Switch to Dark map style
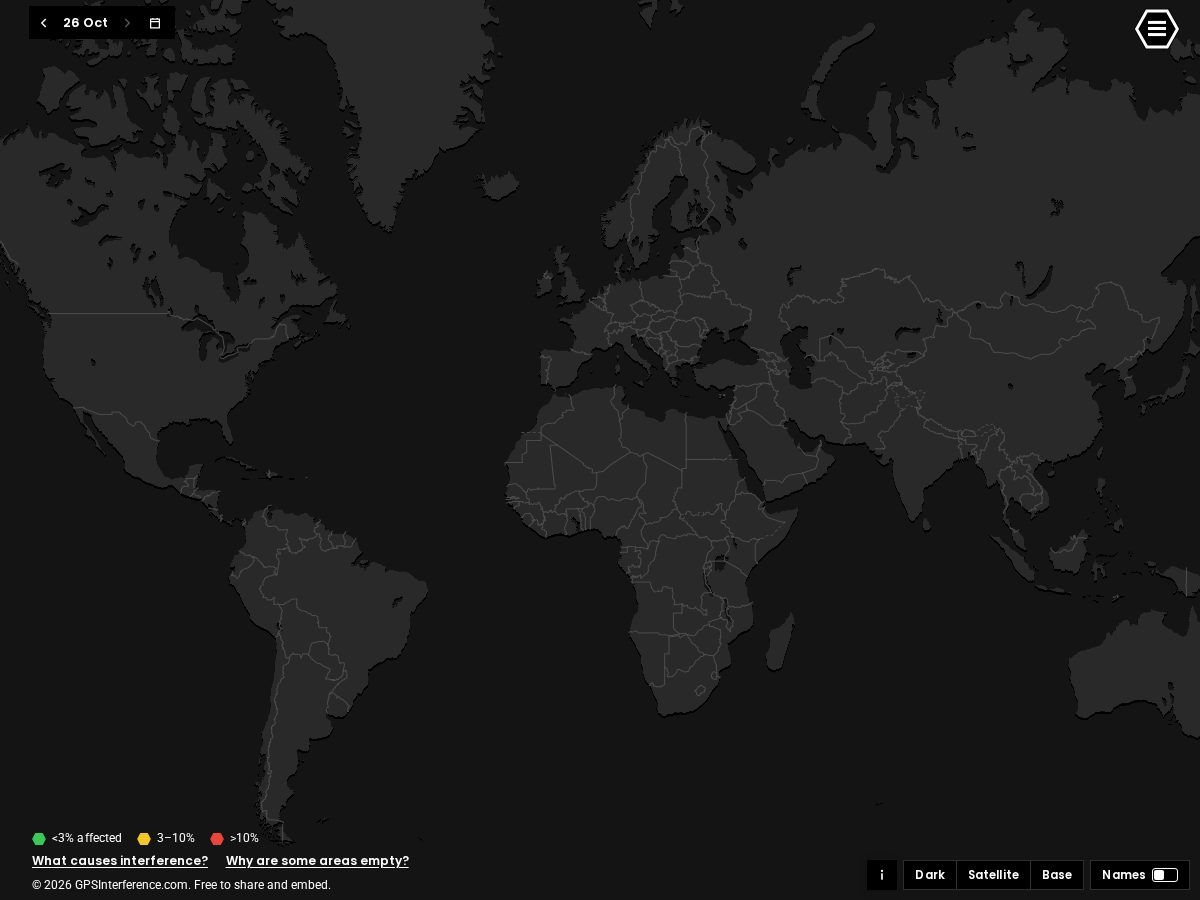Image resolution: width=1200 pixels, height=900 pixels. click(930, 875)
